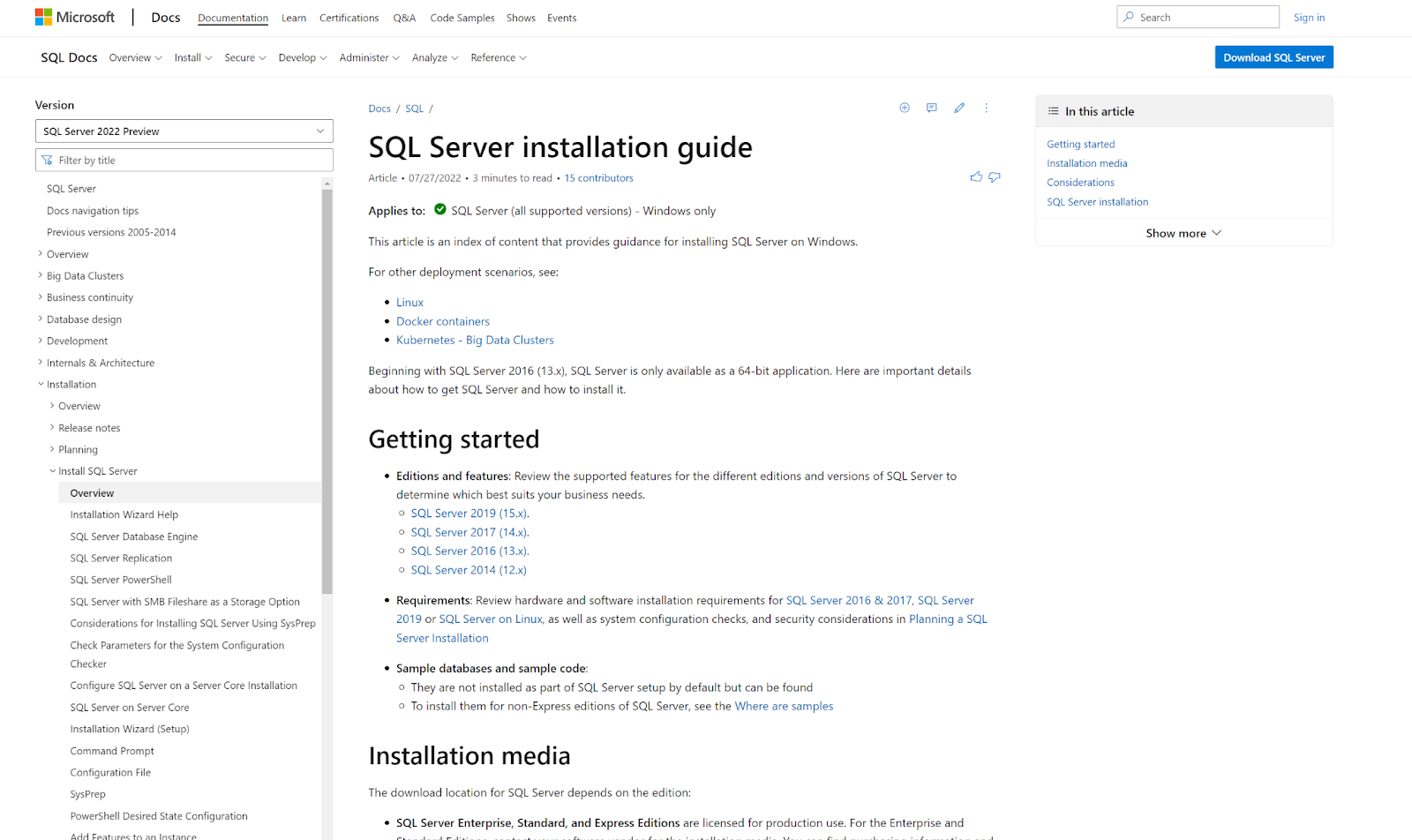The height and width of the screenshot is (840, 1412).
Task: Collapse the Installation tree section
Action: (41, 384)
